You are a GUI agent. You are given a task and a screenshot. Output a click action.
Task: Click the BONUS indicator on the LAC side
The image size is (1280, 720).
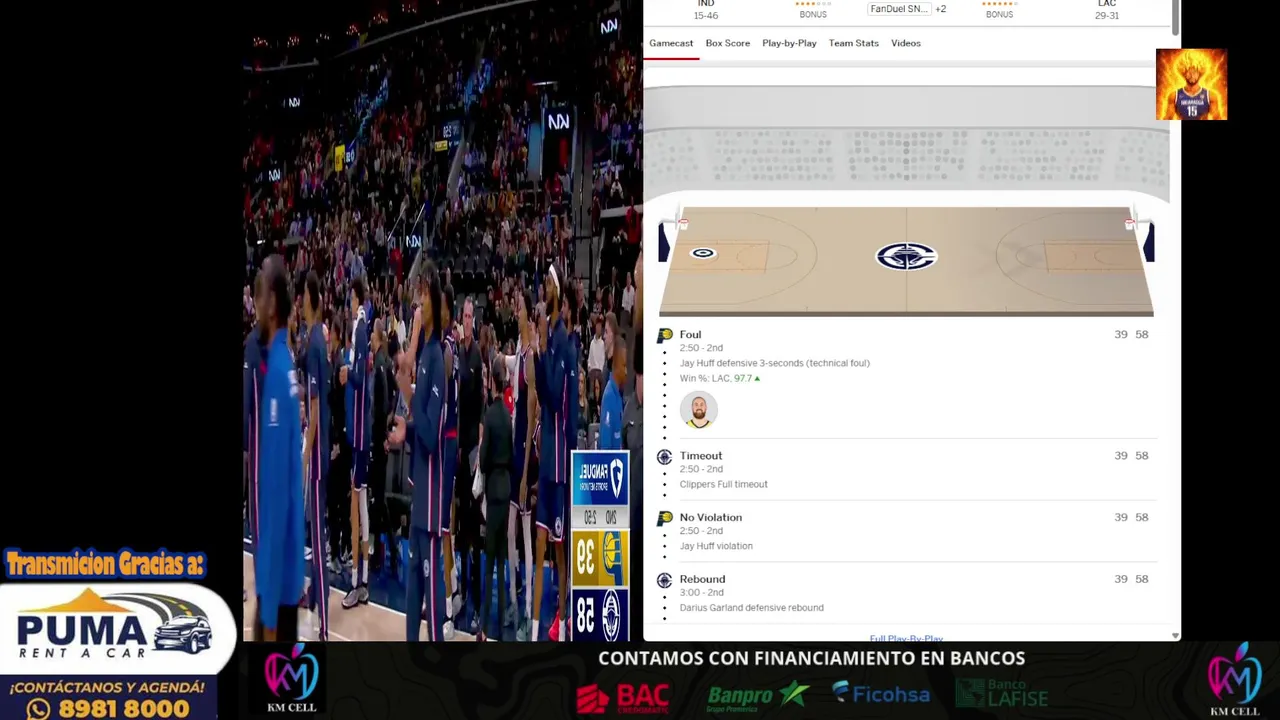(x=999, y=15)
